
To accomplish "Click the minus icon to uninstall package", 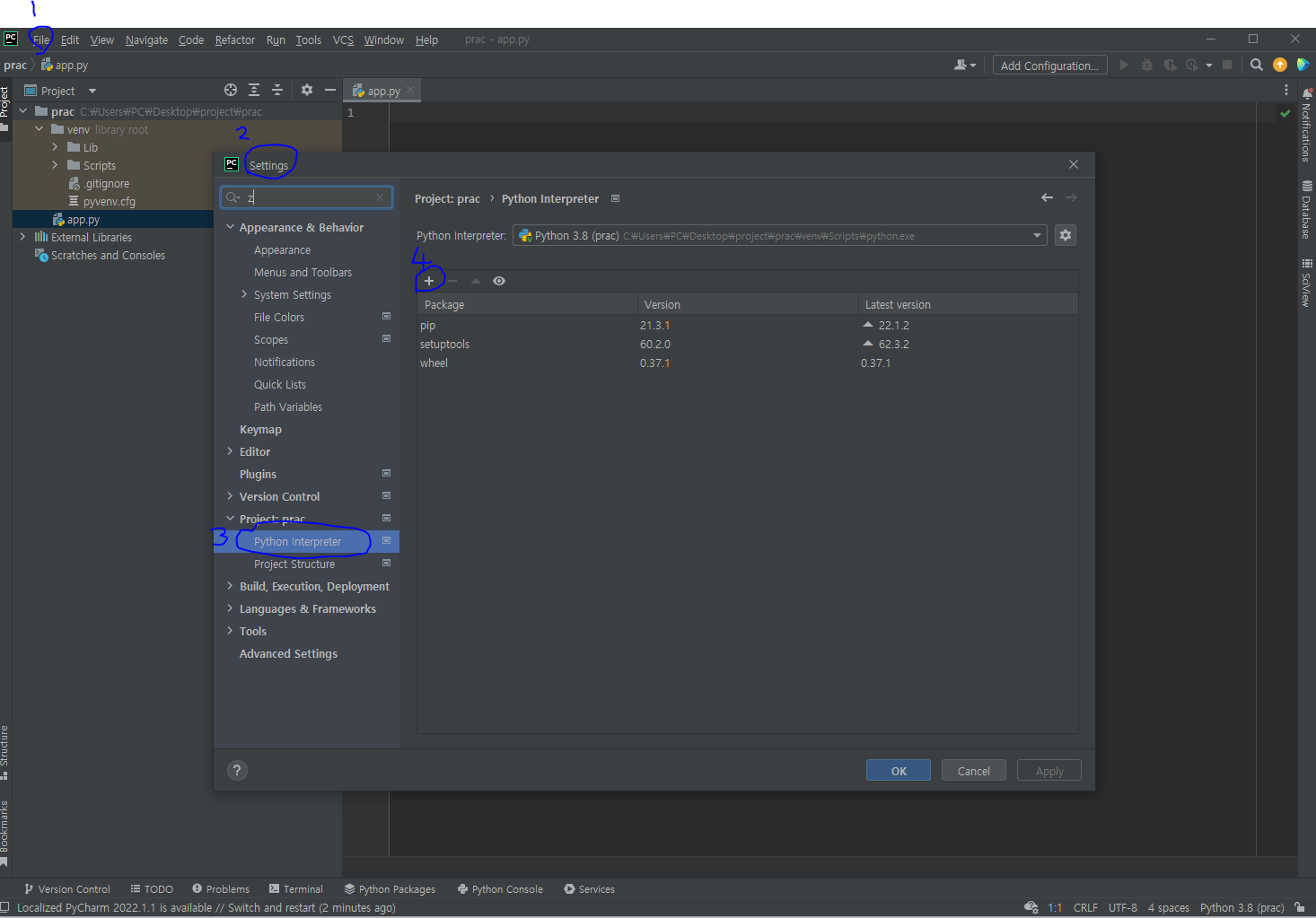I will click(x=452, y=281).
